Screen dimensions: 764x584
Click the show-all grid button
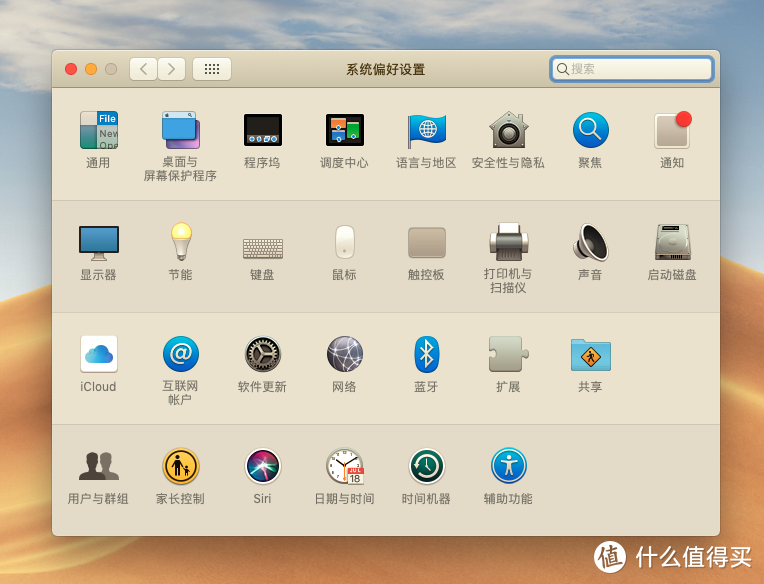212,69
